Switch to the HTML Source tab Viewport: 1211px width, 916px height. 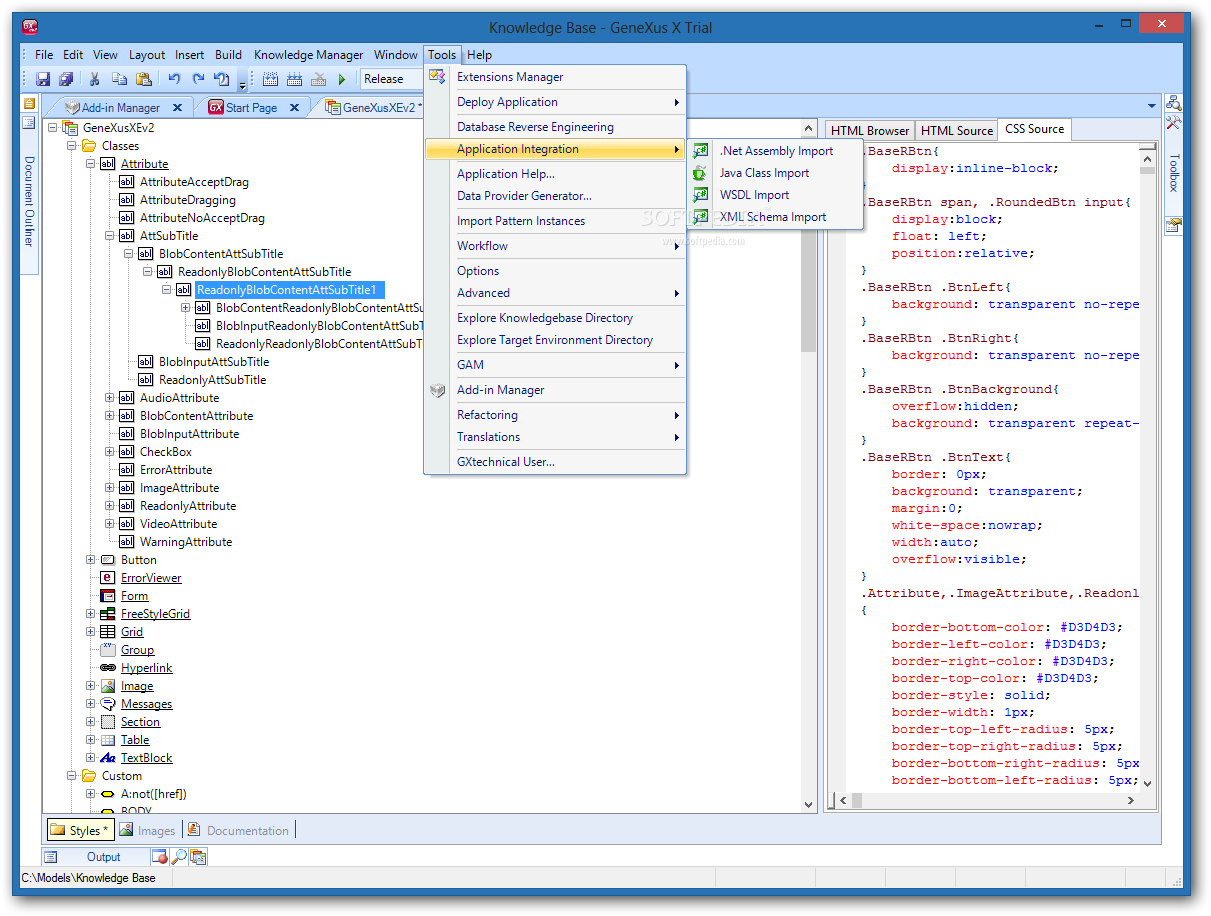coord(957,130)
